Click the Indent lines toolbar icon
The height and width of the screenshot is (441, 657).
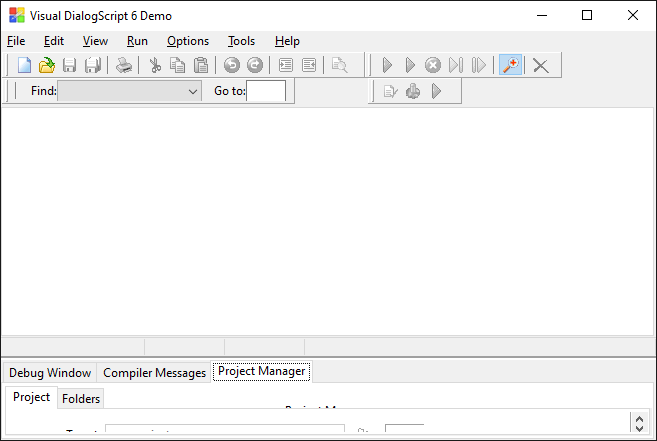286,65
